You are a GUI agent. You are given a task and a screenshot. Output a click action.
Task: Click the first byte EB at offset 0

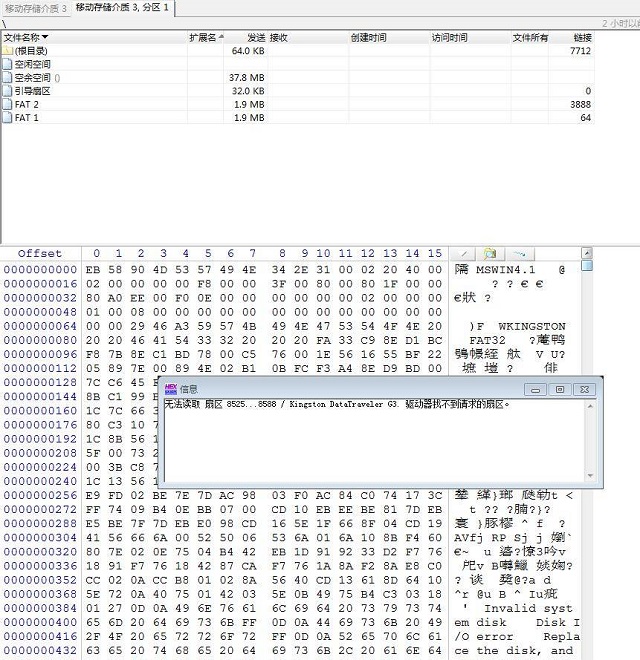(93, 269)
